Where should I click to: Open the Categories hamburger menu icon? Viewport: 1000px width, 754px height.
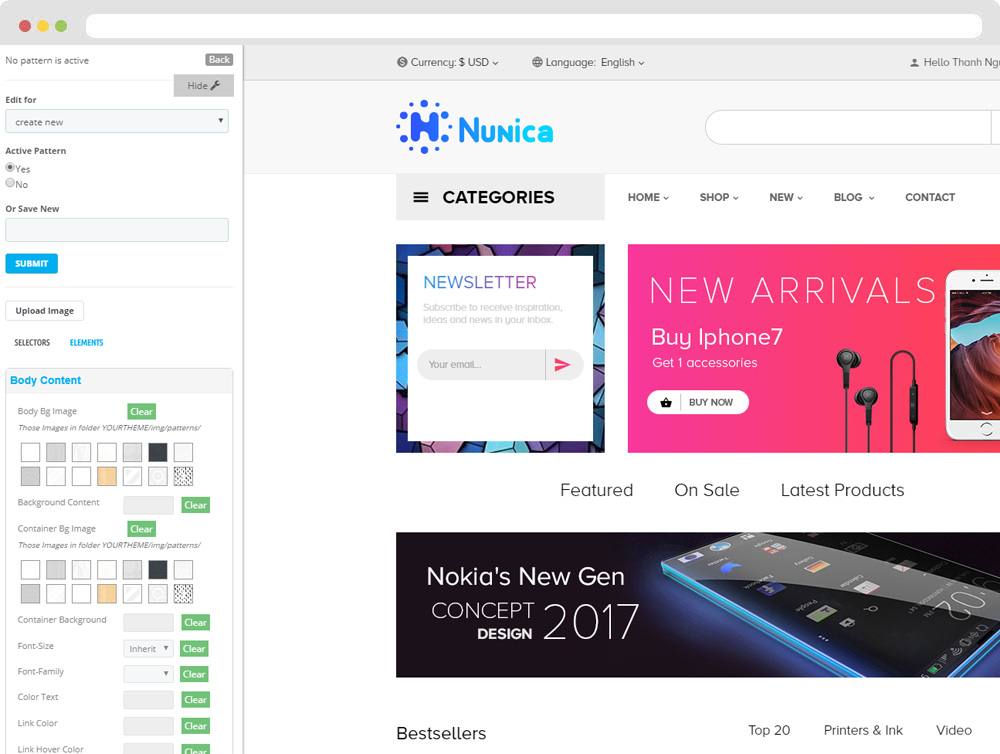420,198
